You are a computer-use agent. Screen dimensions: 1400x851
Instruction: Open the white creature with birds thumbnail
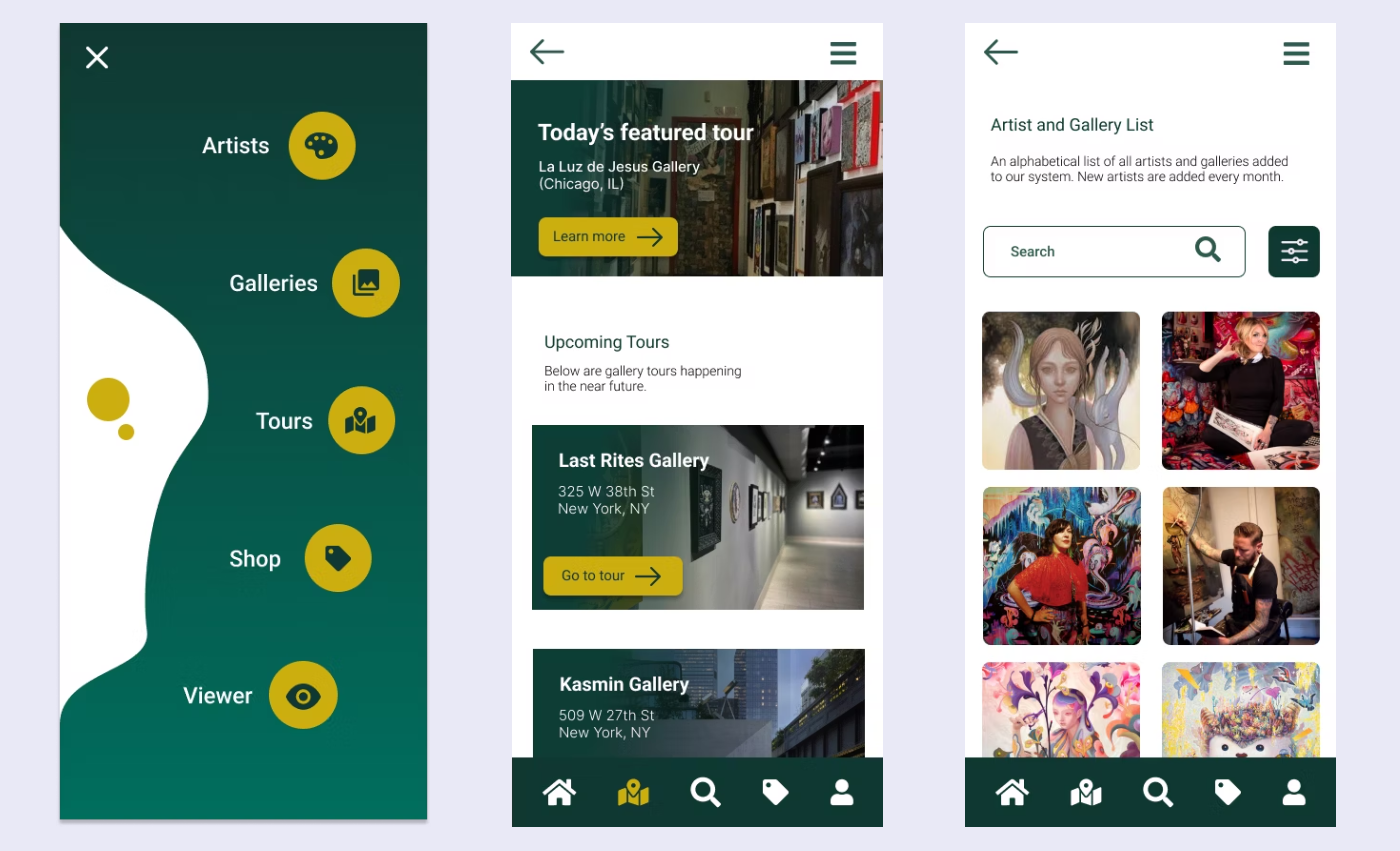coord(1241,710)
